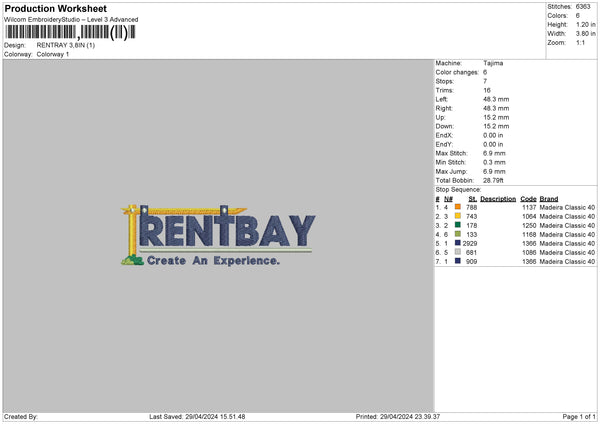
Task: Click the RENTBAY embroidery design preview
Action: pos(218,235)
